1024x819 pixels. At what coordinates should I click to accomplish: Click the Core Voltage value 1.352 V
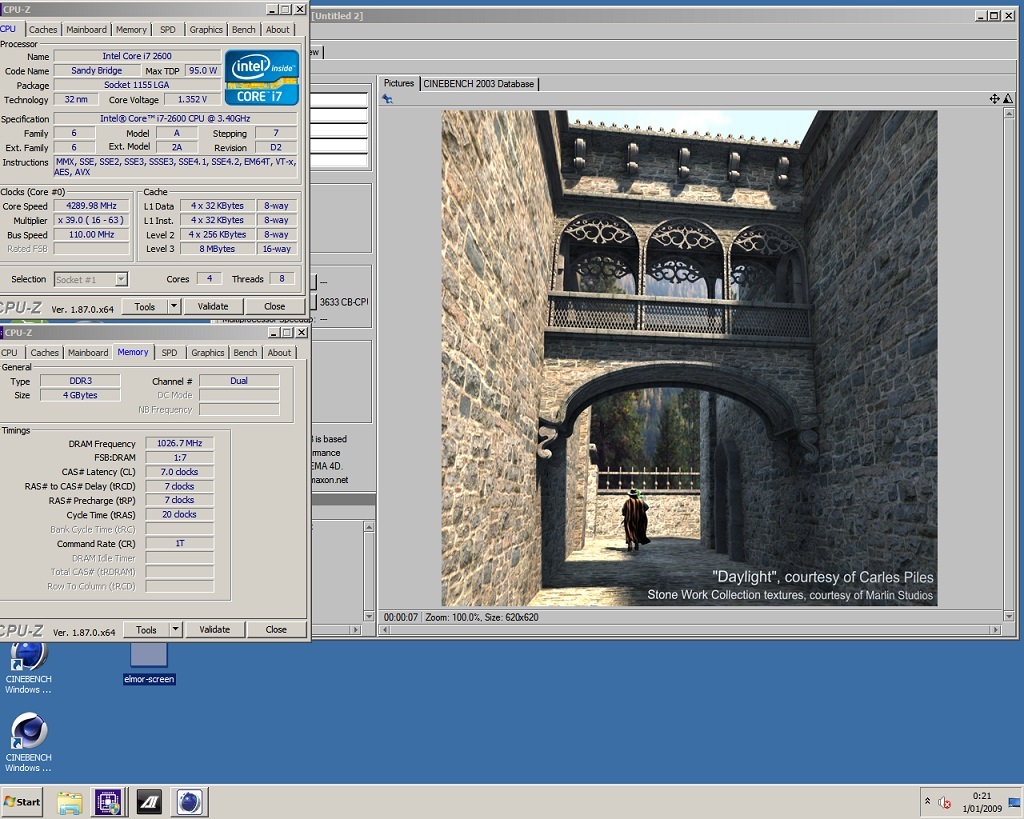(193, 99)
